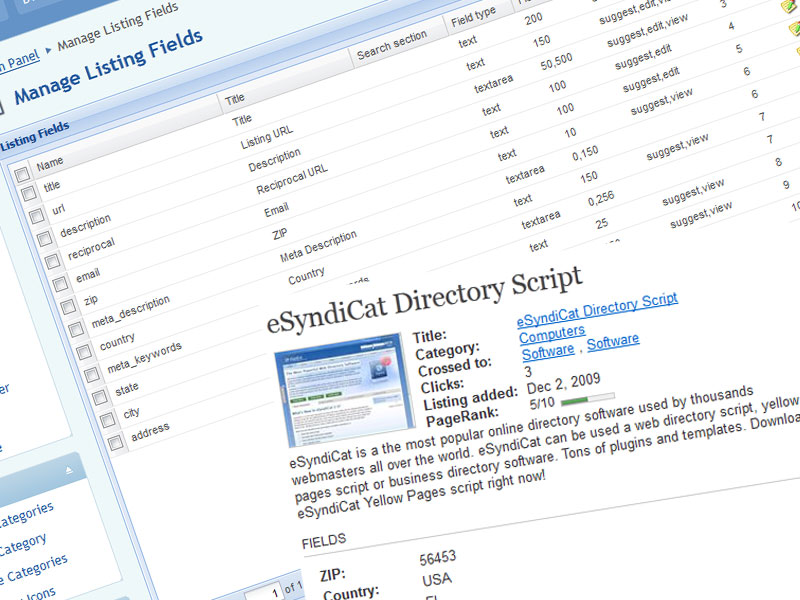Viewport: 800px width, 600px height.
Task: Tick the address field checkbox
Action: pyautogui.click(x=116, y=442)
